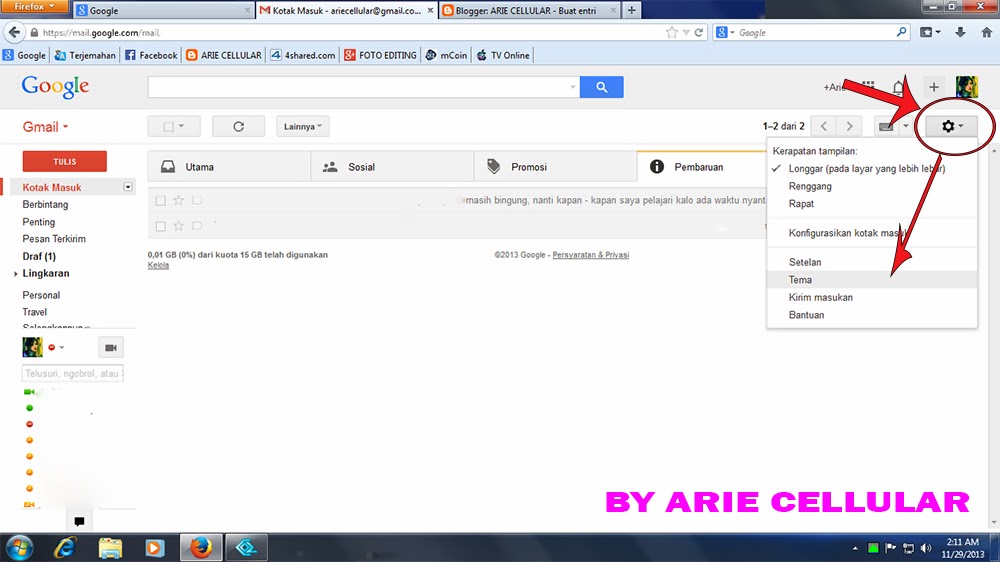The height and width of the screenshot is (562, 1000).
Task: Open the account profile picture
Action: (x=966, y=87)
